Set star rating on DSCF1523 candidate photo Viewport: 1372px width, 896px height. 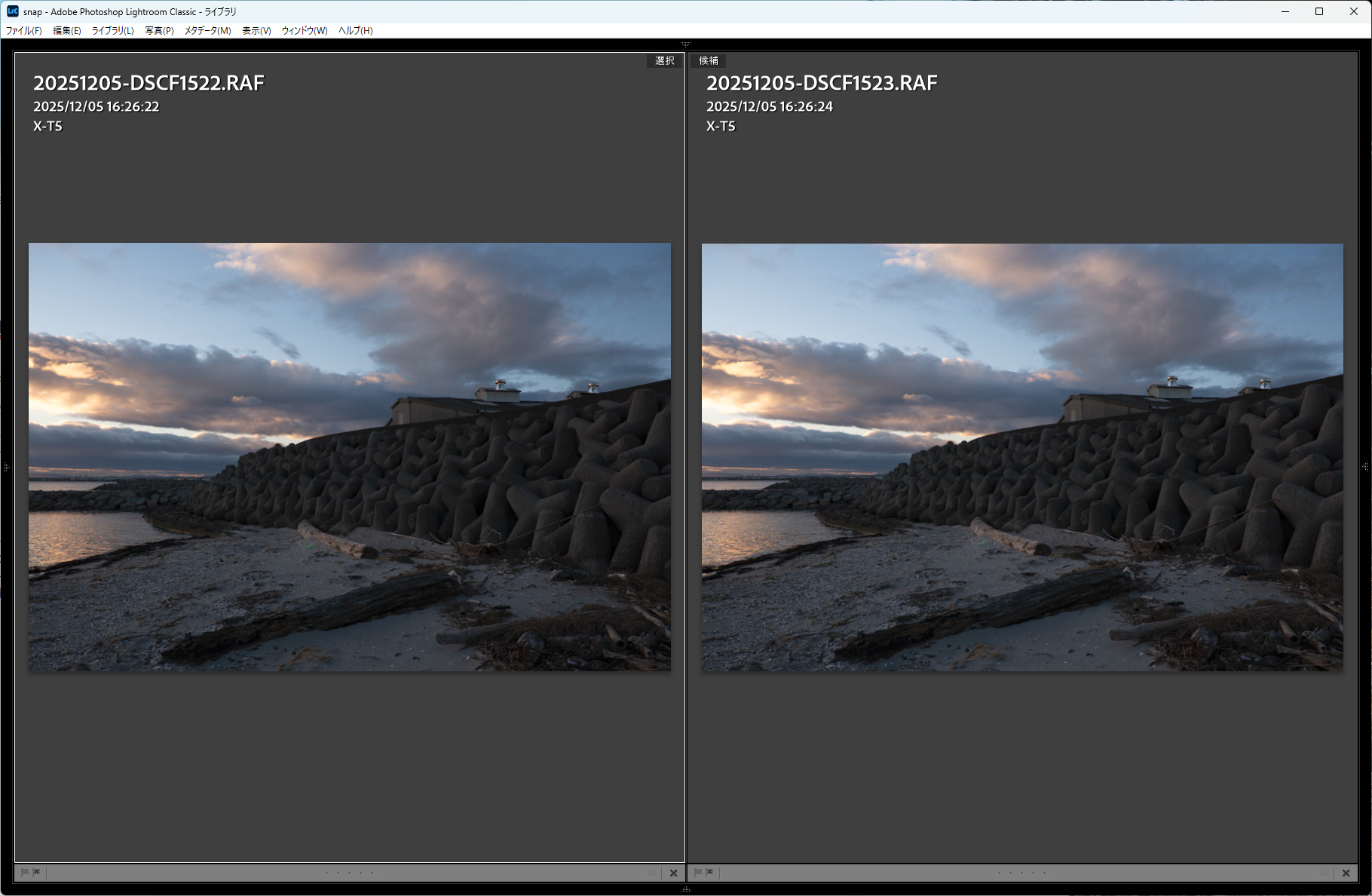[x=1021, y=873]
